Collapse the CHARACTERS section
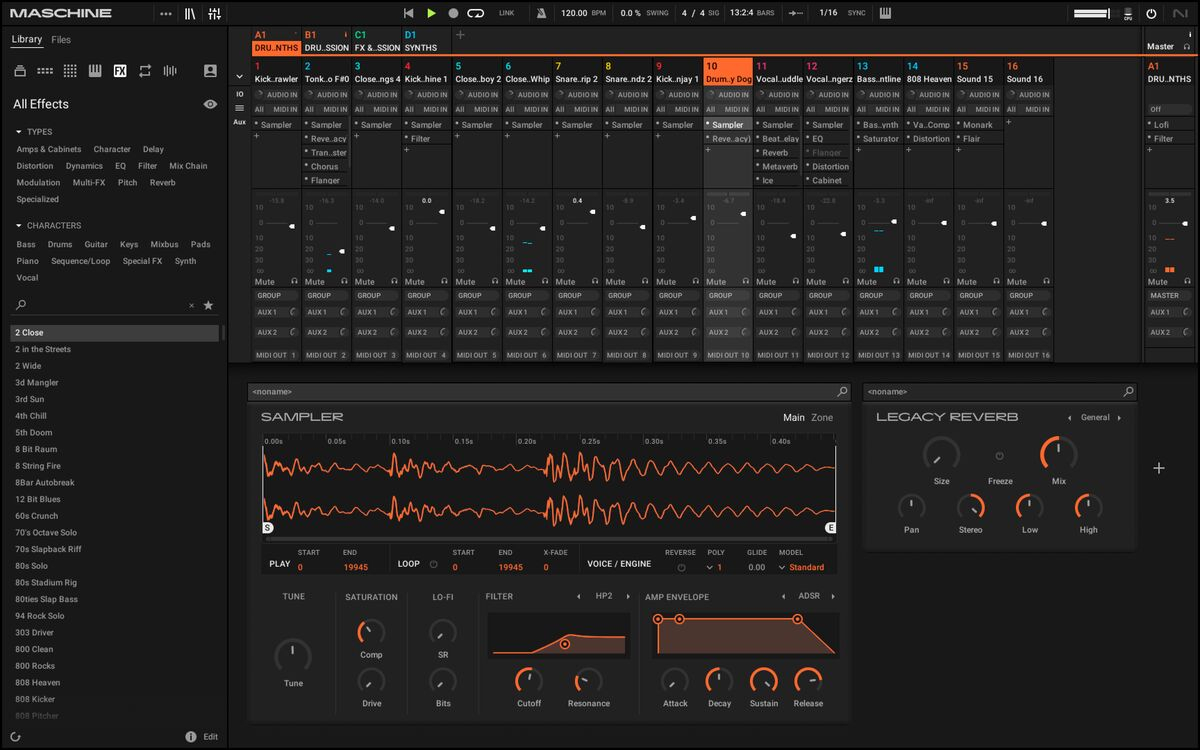This screenshot has width=1200, height=750. tap(19, 226)
